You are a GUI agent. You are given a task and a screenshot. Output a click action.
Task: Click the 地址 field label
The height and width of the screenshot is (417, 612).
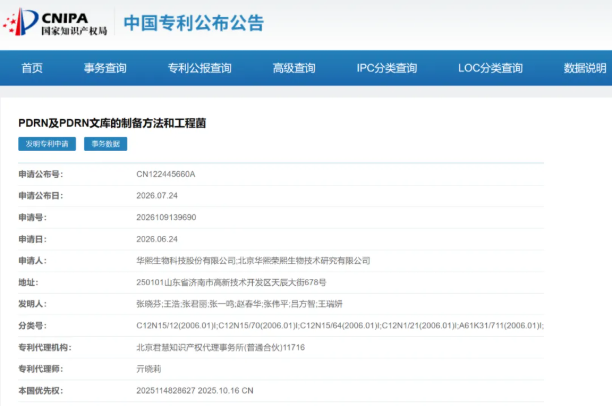[x=28, y=282]
